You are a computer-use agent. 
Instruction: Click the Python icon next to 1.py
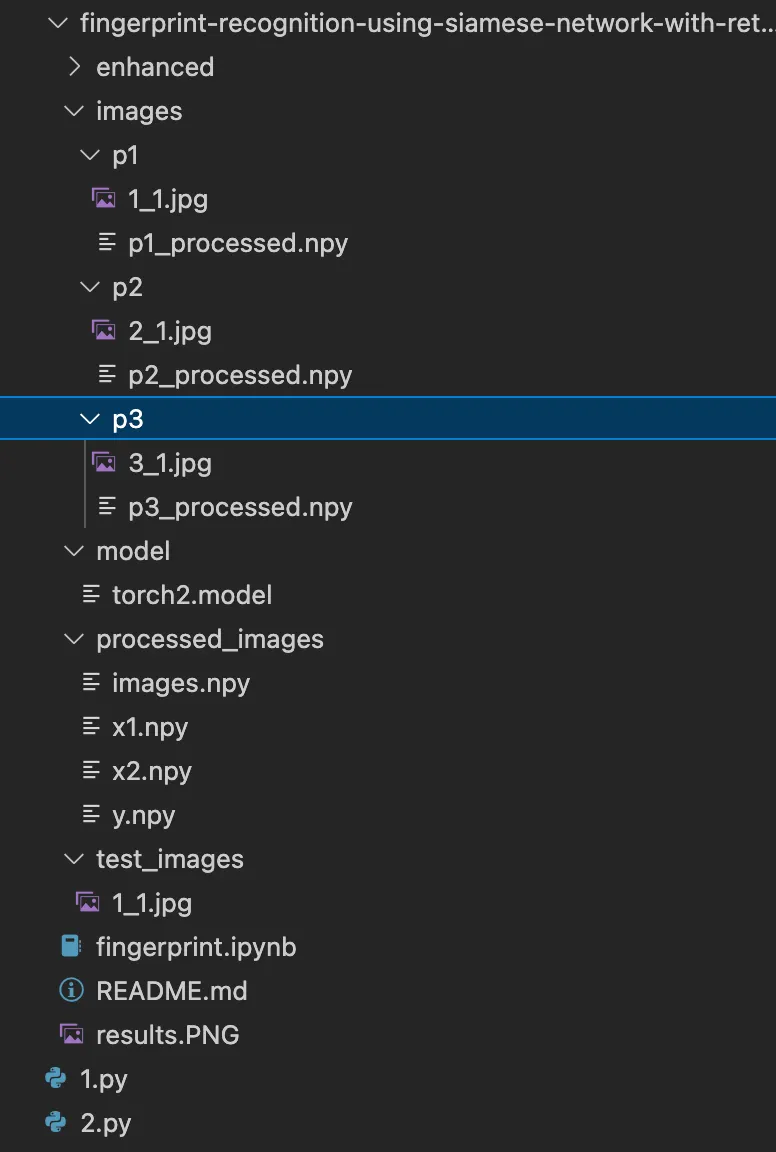(x=55, y=1078)
